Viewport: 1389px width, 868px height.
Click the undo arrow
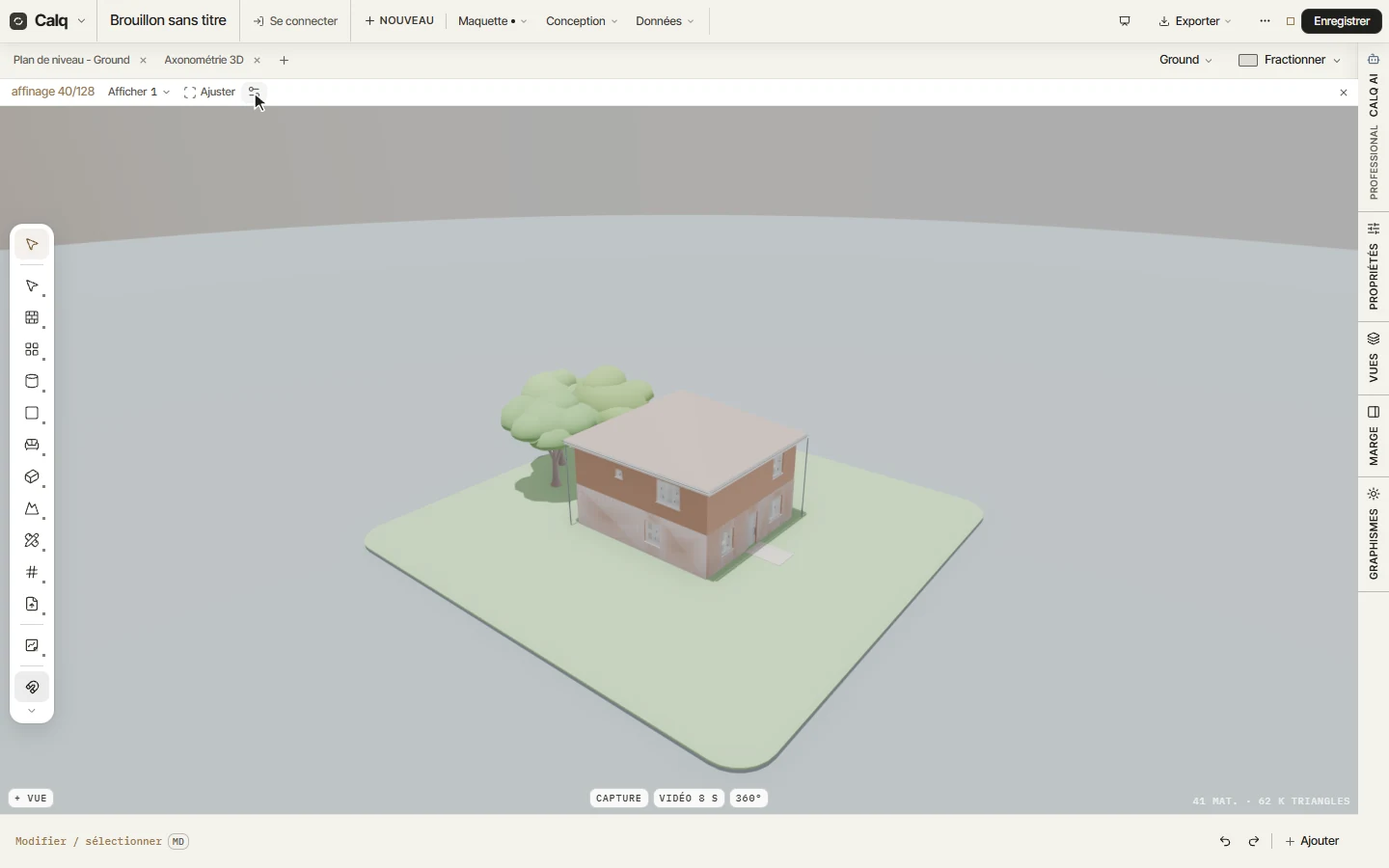1225,841
